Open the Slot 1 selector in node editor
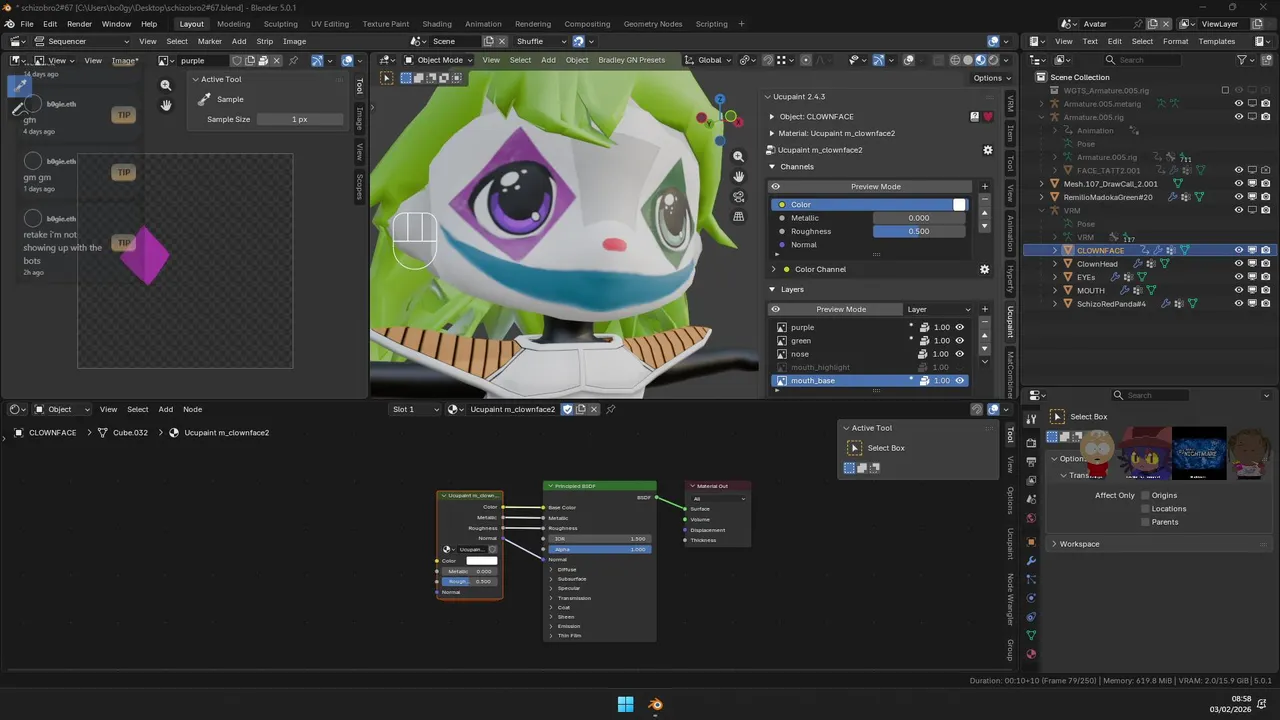This screenshot has width=1280, height=720. point(416,409)
